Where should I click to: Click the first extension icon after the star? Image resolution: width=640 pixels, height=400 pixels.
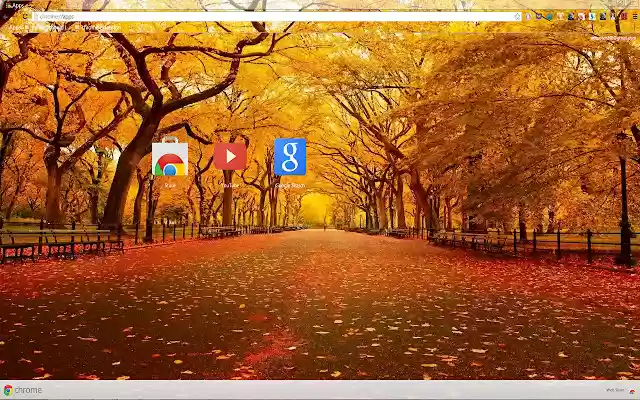click(x=528, y=16)
